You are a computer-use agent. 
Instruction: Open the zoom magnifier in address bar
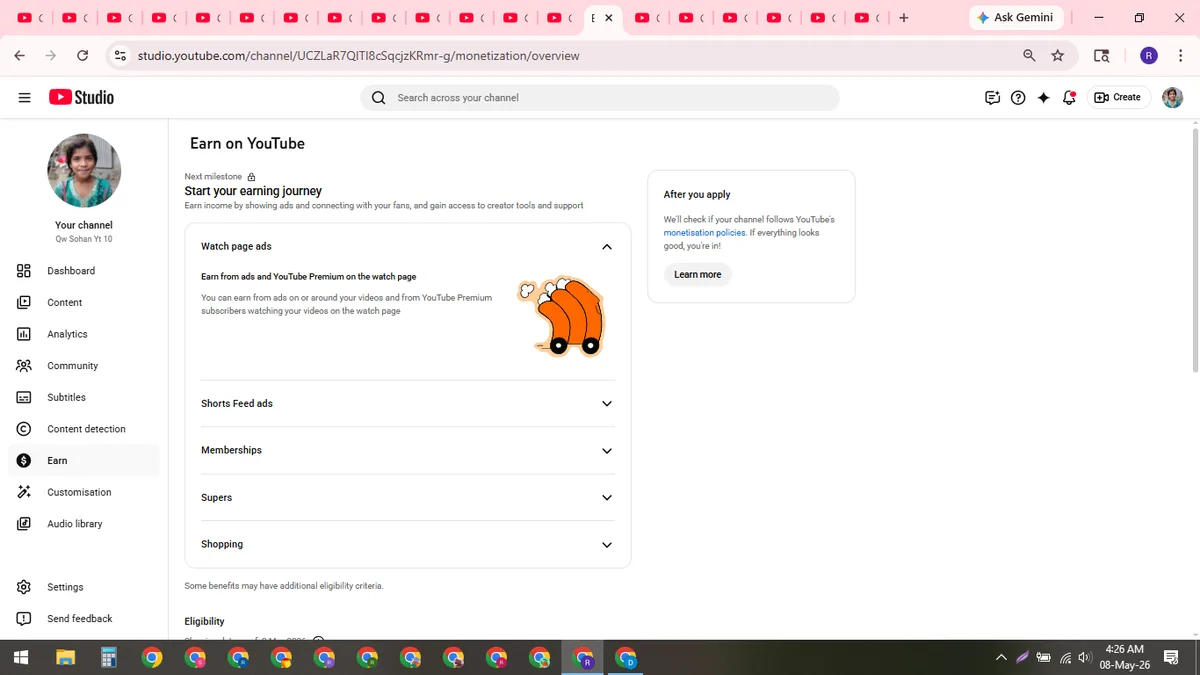pos(1029,56)
